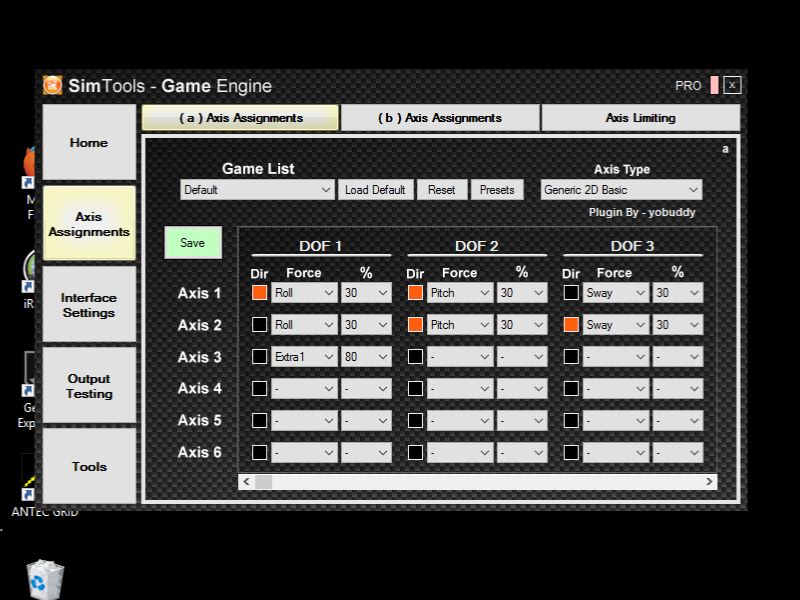Open Axis 1 DOF 3 Sway force dropdown
Viewport: 800px width, 600px height.
(616, 293)
